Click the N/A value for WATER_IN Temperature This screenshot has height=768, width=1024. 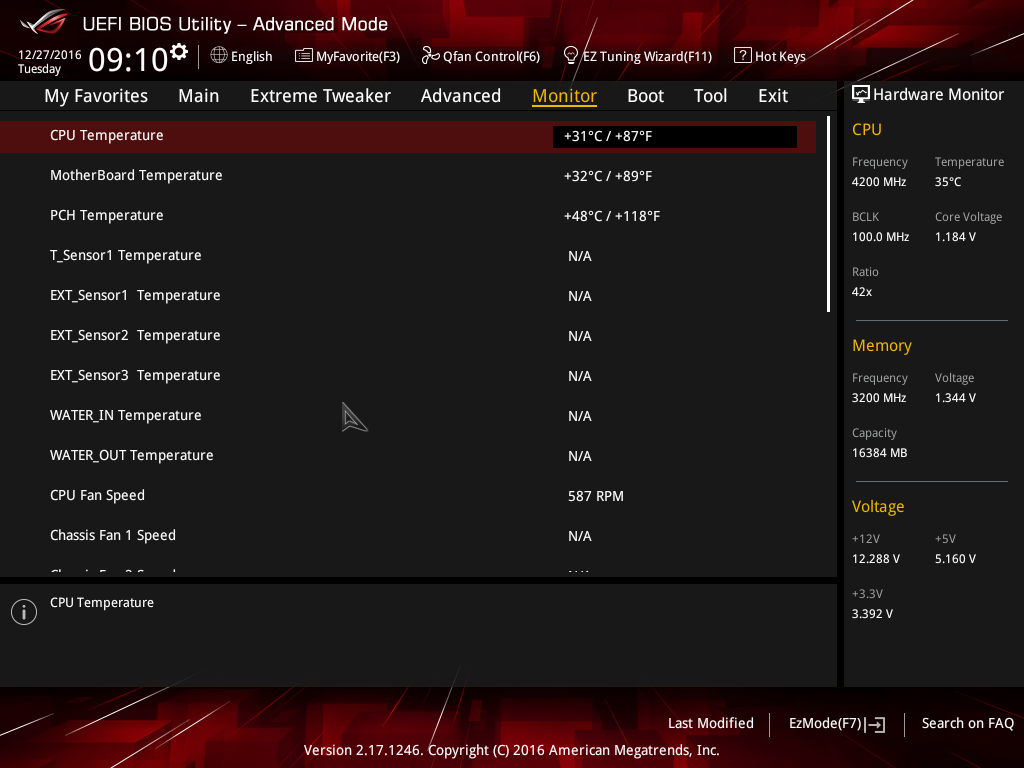pyautogui.click(x=580, y=416)
